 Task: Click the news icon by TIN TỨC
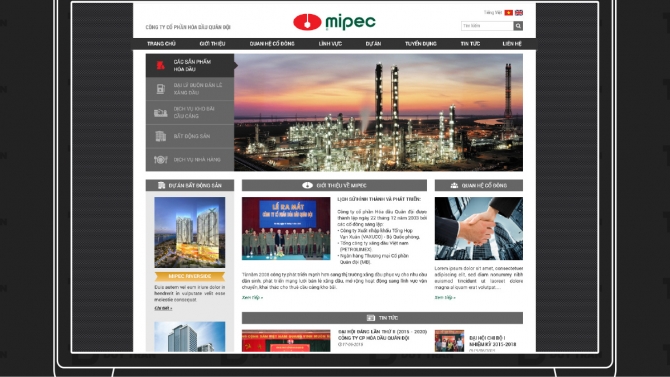(x=370, y=318)
